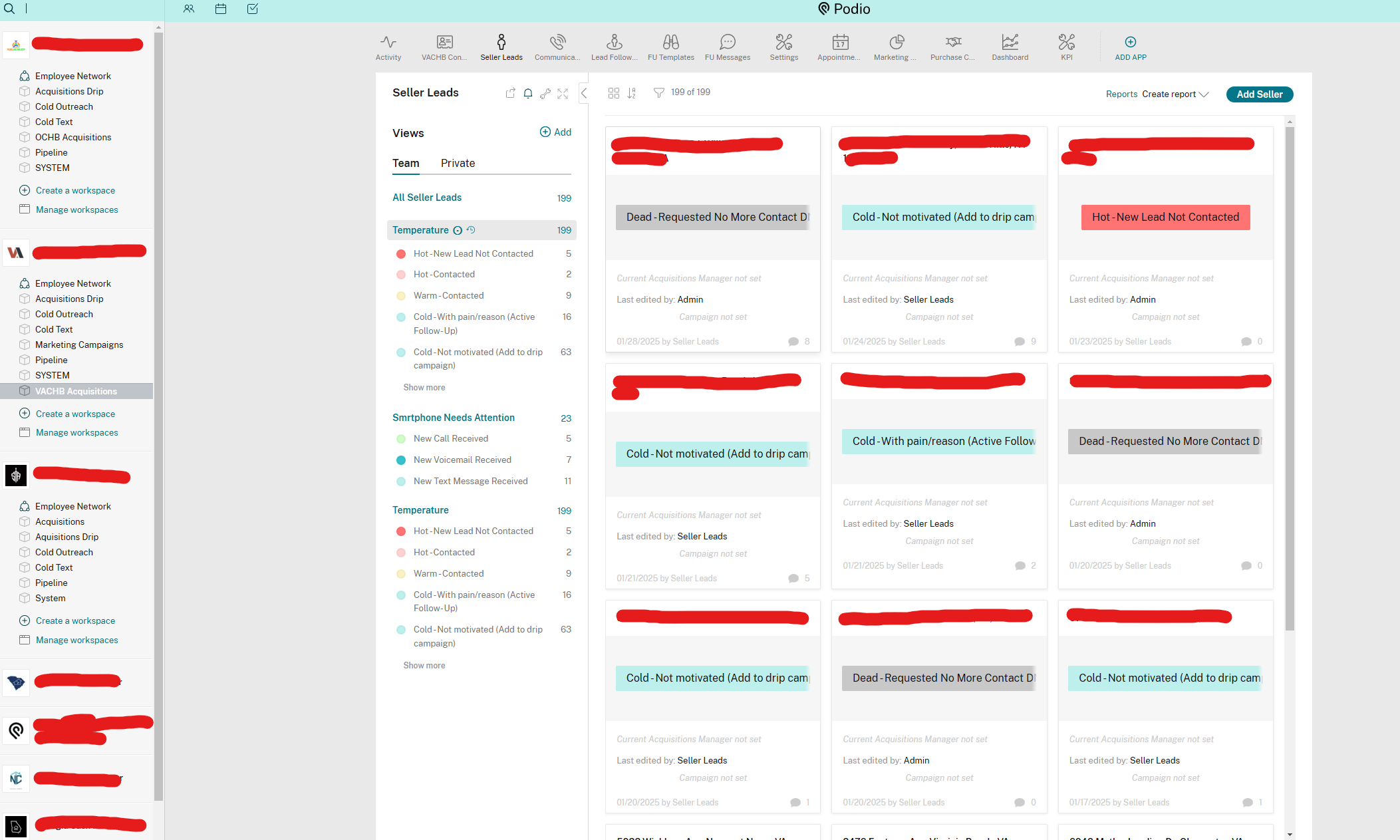Viewport: 1400px width, 840px height.
Task: Open the FU Messages app
Action: click(727, 47)
